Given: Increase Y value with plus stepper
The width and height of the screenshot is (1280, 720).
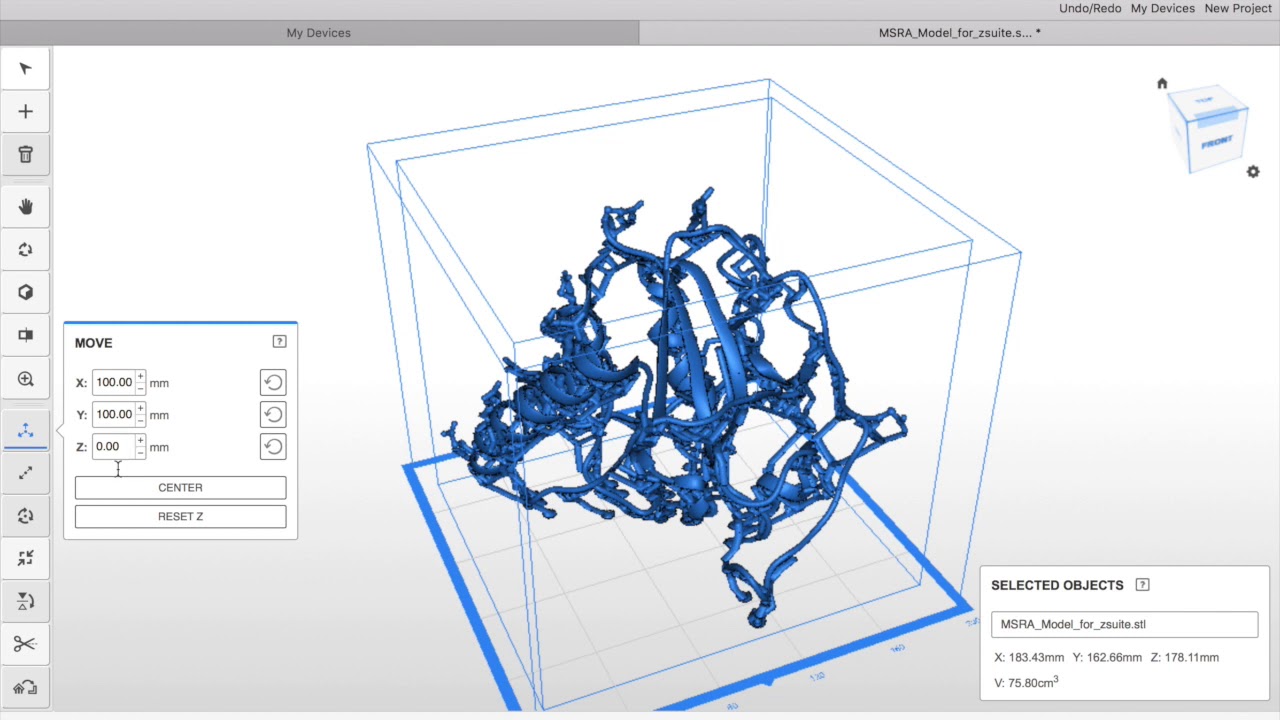Looking at the screenshot, I should [x=141, y=409].
